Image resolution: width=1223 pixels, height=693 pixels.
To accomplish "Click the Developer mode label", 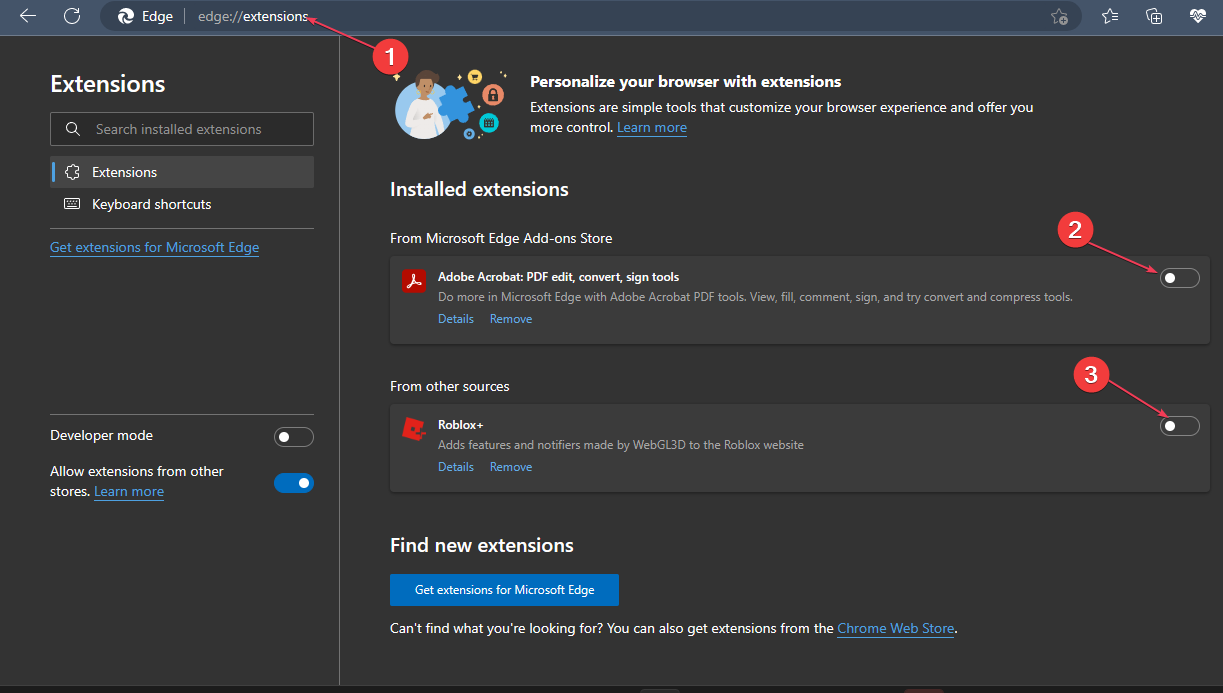I will coord(102,436).
